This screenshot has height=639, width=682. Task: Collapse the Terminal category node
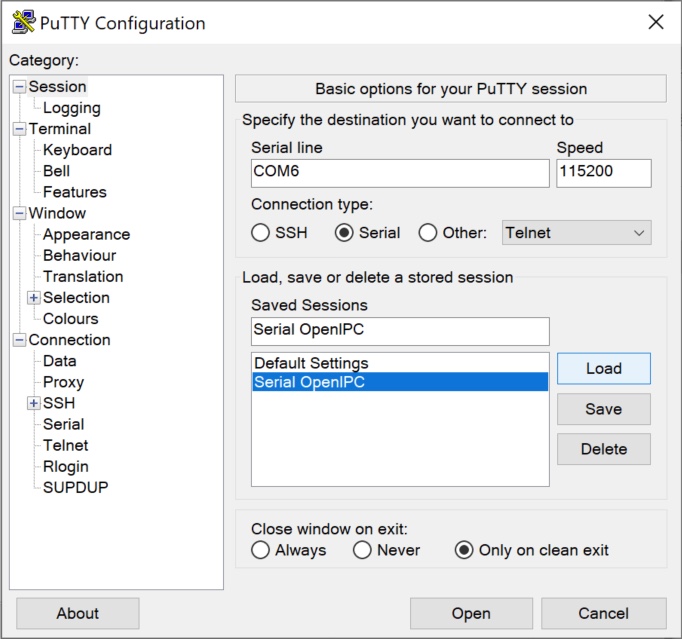click(x=19, y=129)
